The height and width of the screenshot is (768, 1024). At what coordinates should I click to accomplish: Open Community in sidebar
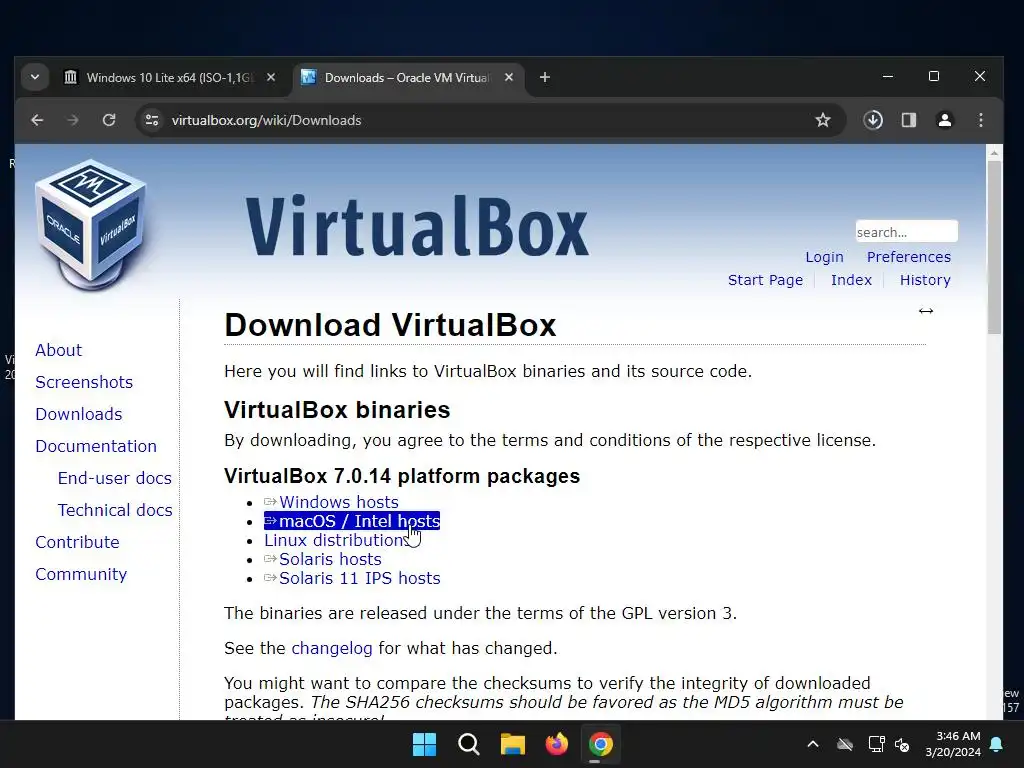point(81,574)
